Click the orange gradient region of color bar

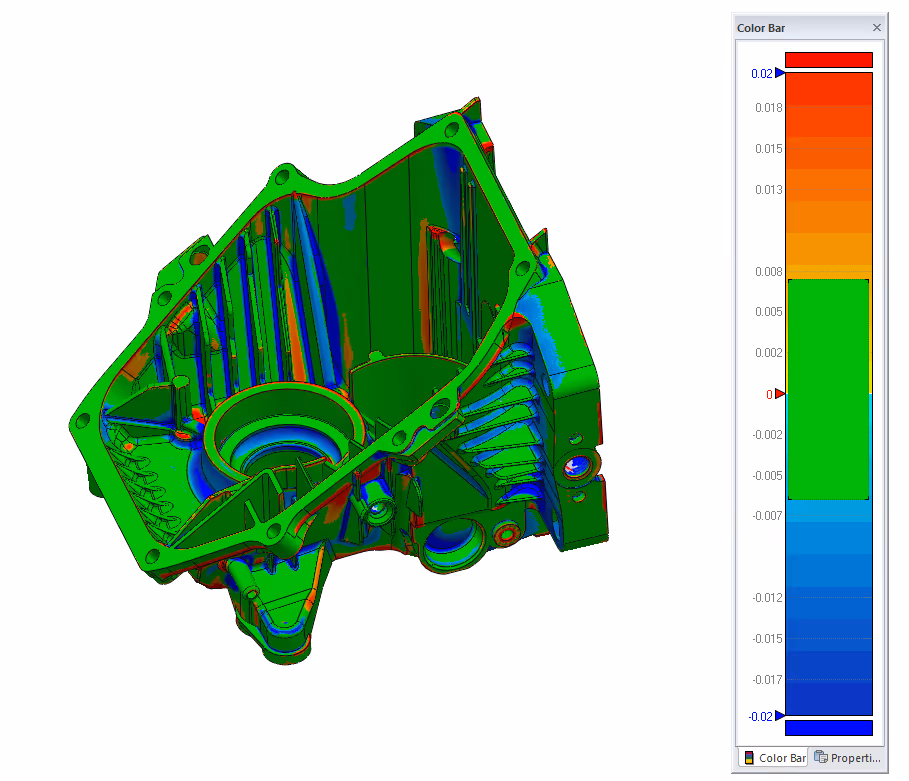[828, 174]
